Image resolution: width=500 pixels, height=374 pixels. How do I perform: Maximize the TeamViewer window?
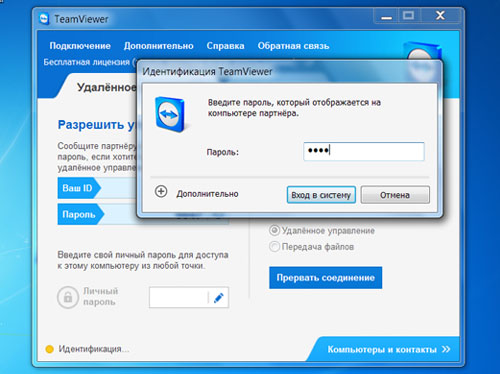[409, 15]
